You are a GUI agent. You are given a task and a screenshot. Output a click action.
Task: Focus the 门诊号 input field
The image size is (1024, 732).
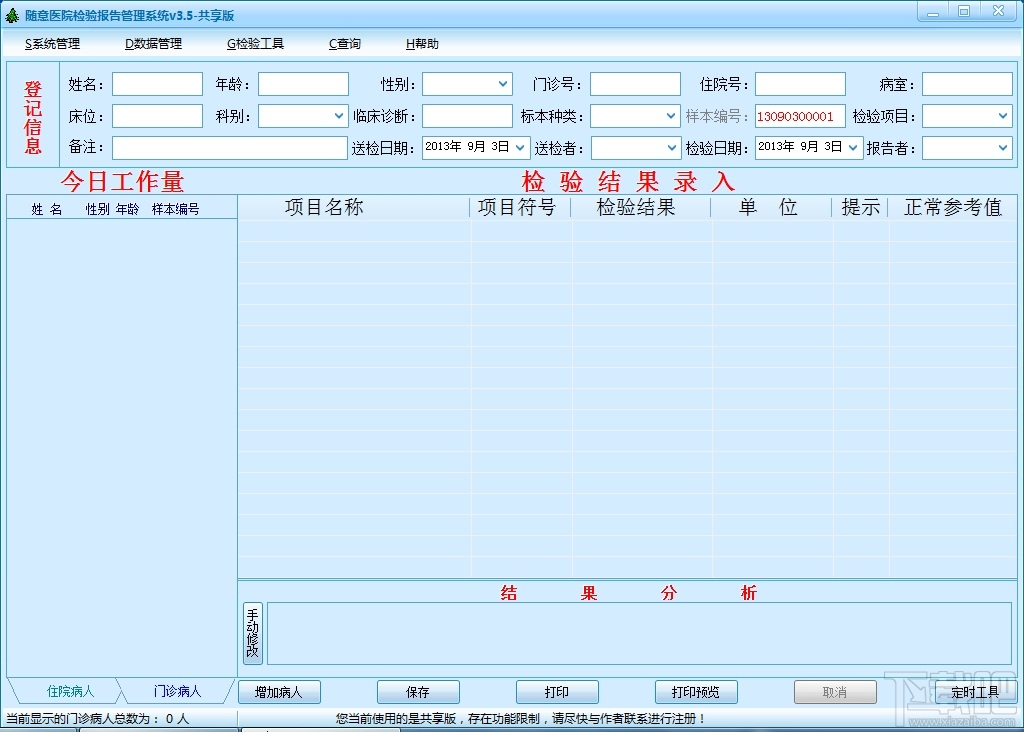635,84
